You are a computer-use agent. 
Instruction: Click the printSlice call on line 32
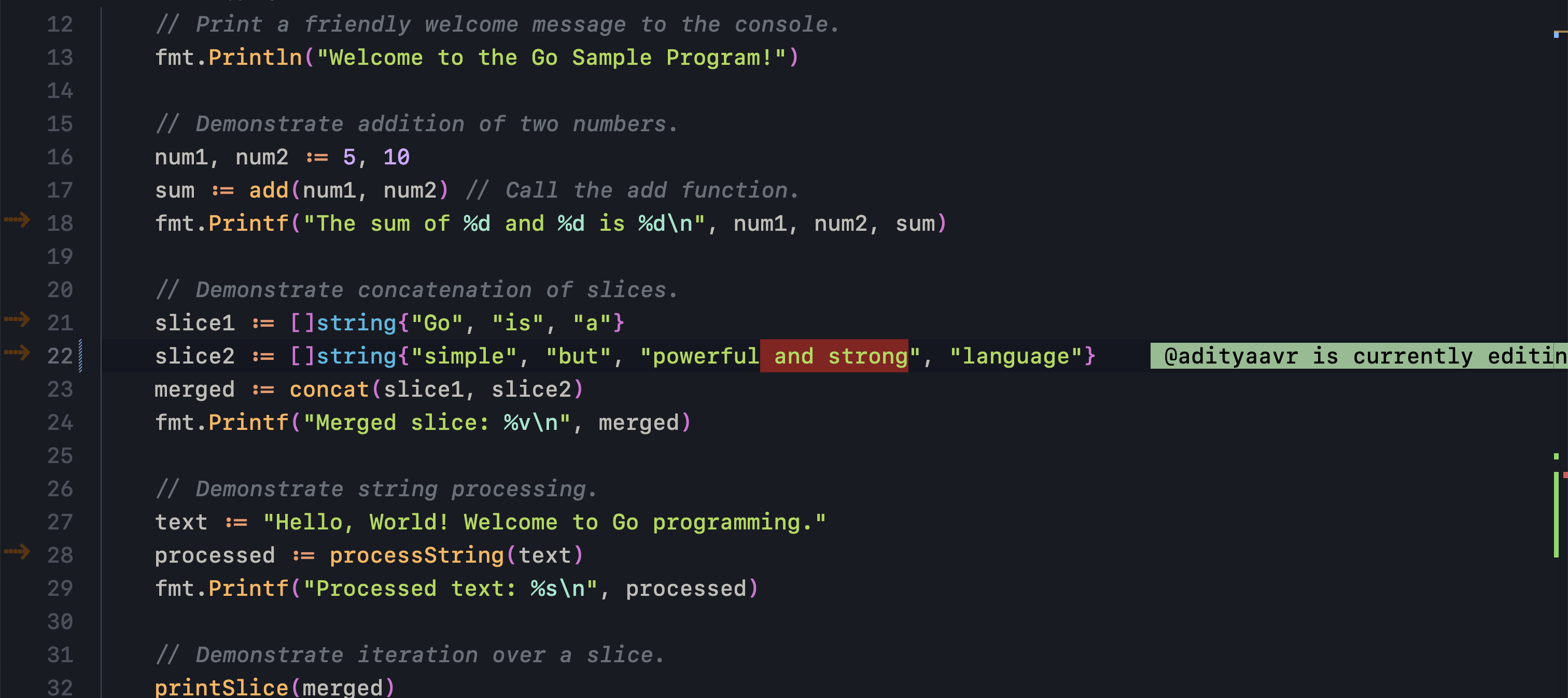[x=221, y=688]
